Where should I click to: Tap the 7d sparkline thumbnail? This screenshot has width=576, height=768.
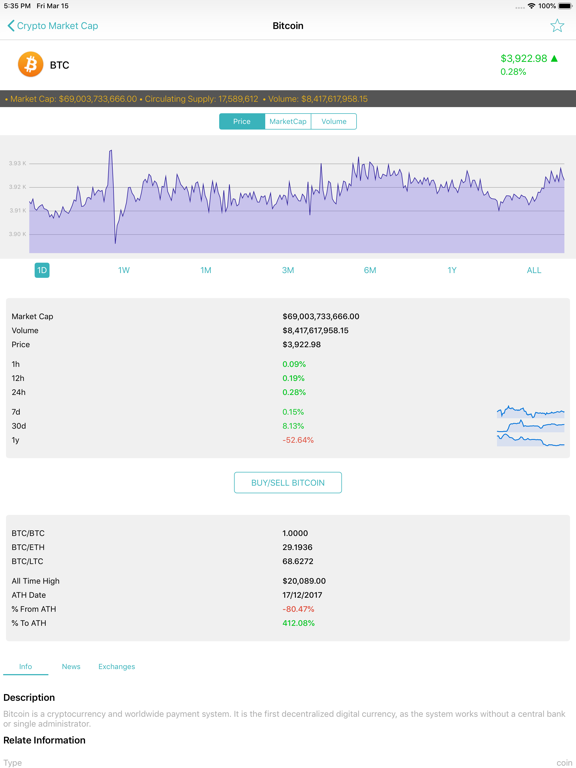tap(530, 411)
